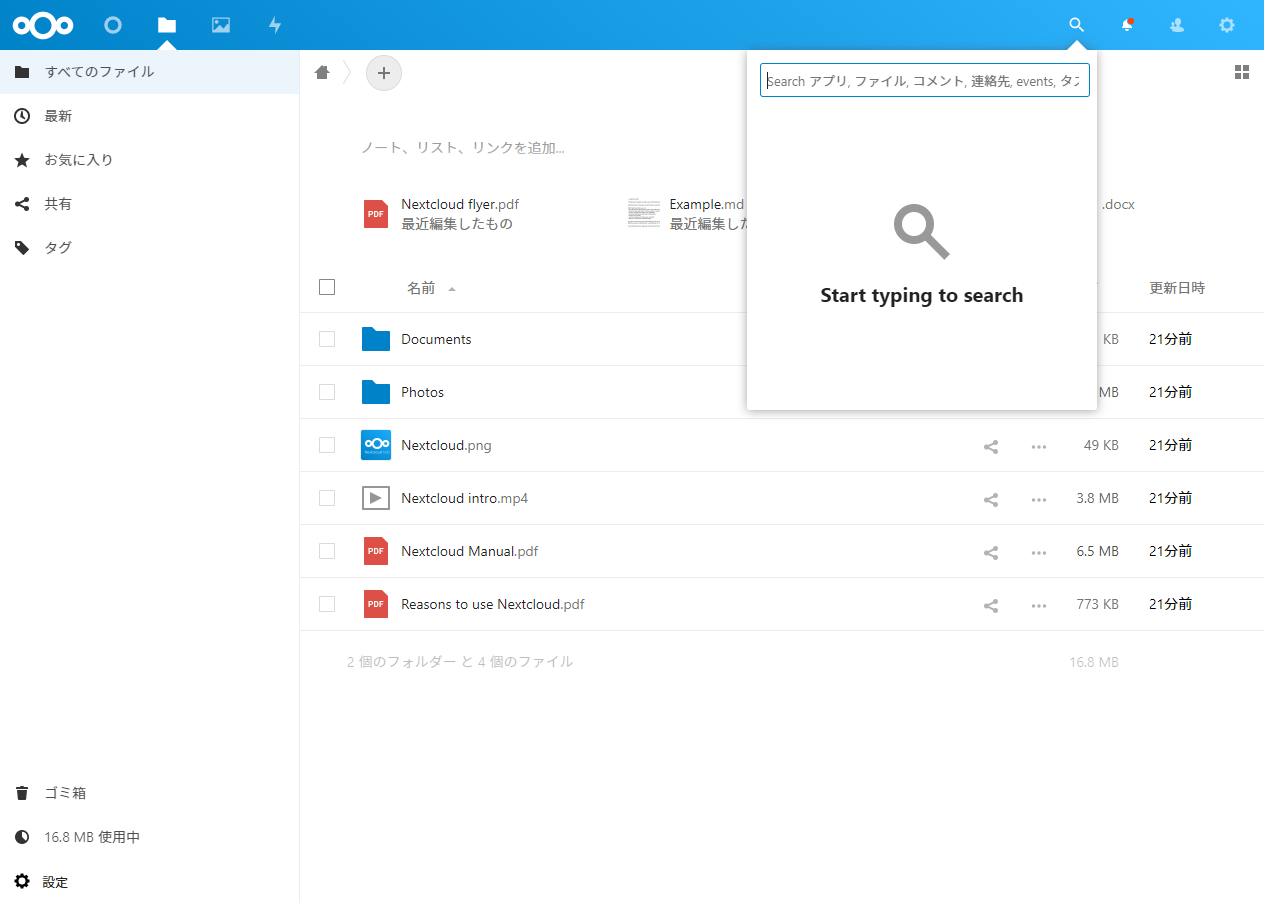Share the Nextcloud Manual.pdf file
Viewport: 1264px width, 903px height.
click(x=991, y=552)
